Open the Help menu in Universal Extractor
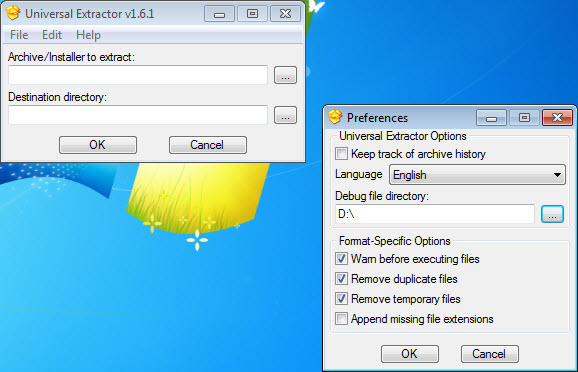This screenshot has height=372, width=578. 88,35
